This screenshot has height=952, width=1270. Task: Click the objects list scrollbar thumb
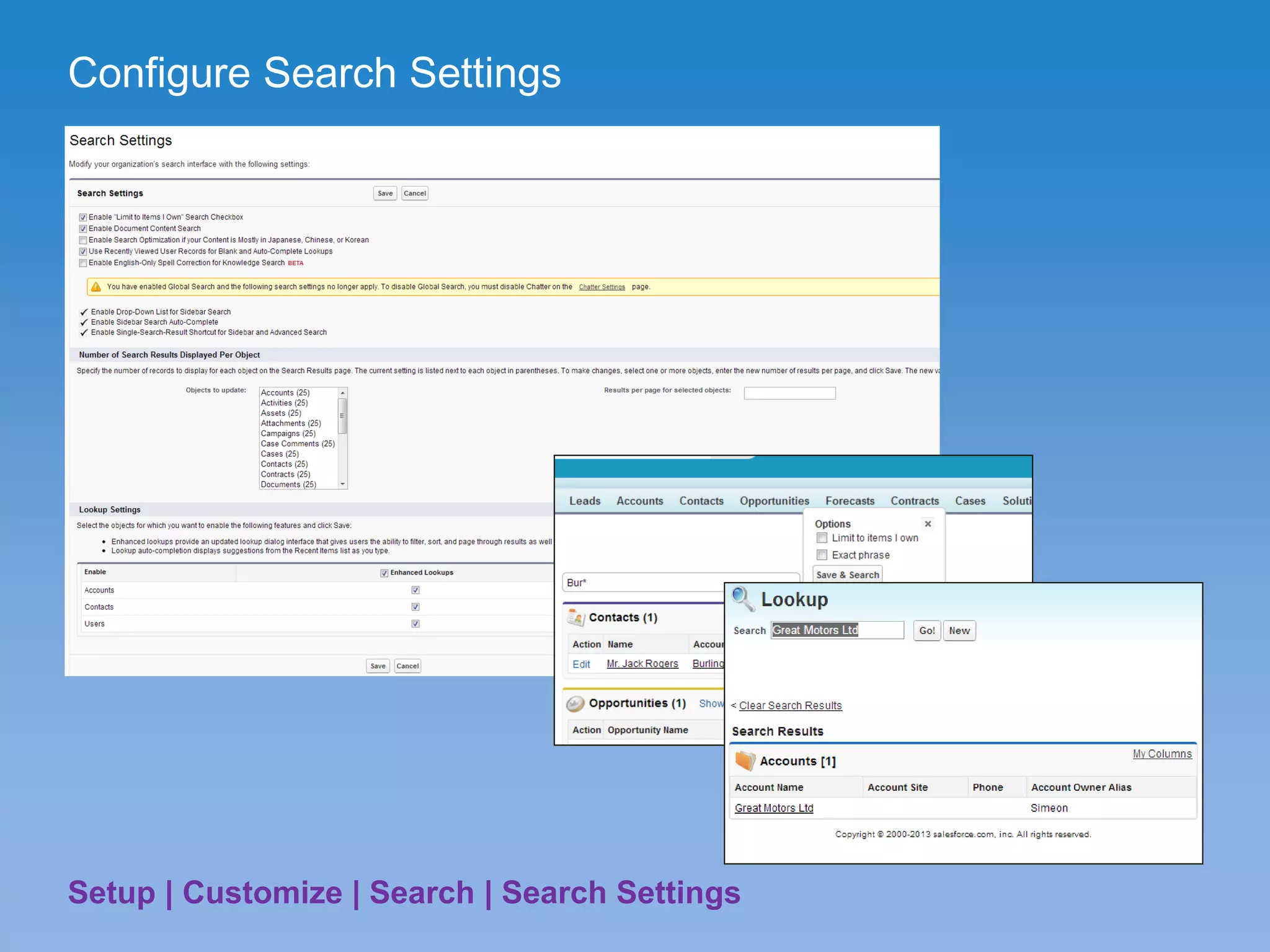pos(342,416)
